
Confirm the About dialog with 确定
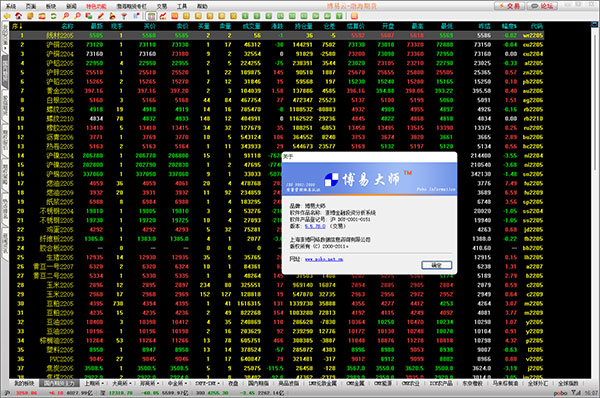tap(437, 265)
